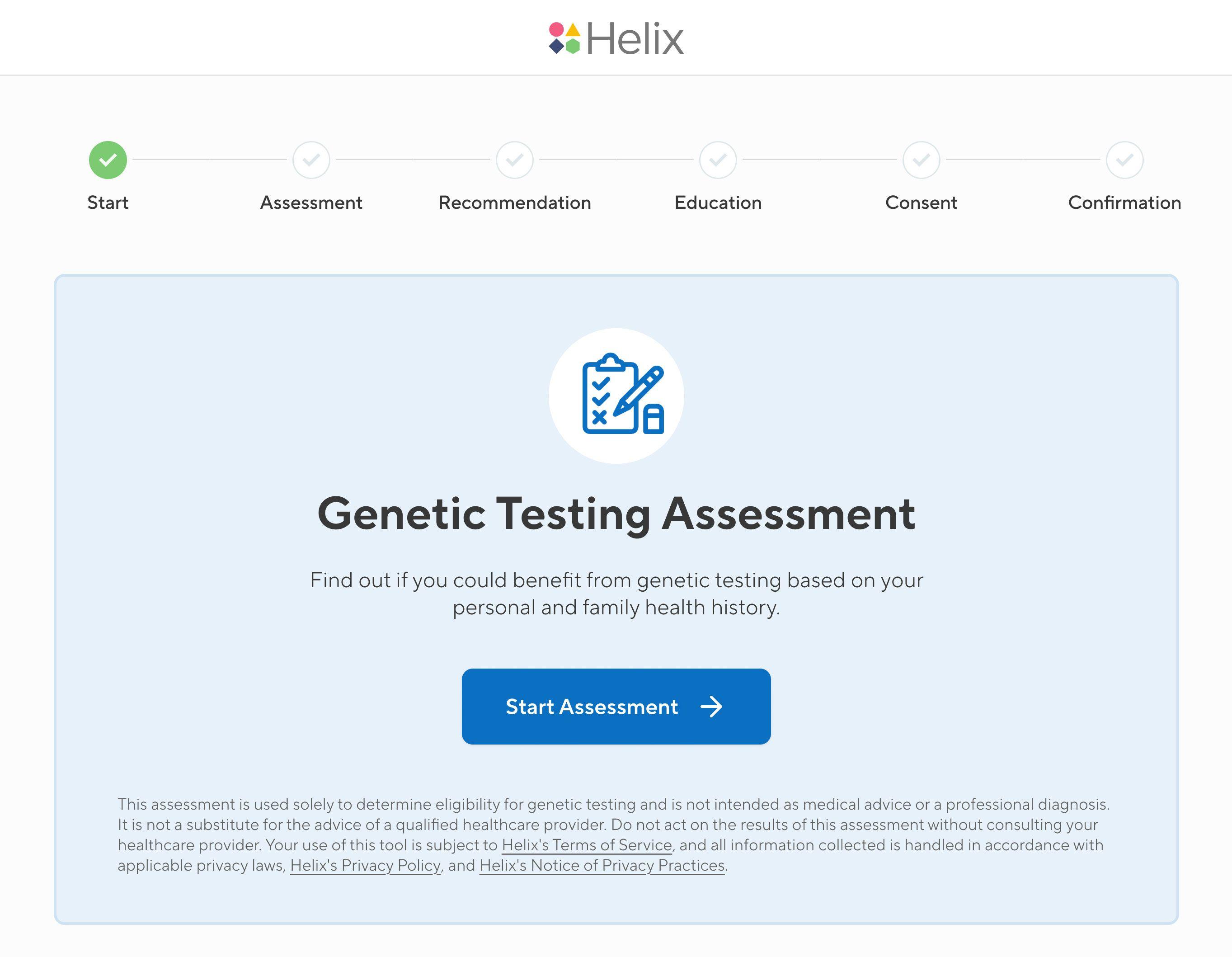Open Helix's Privacy Policy link
This screenshot has width=1232, height=957.
[365, 866]
